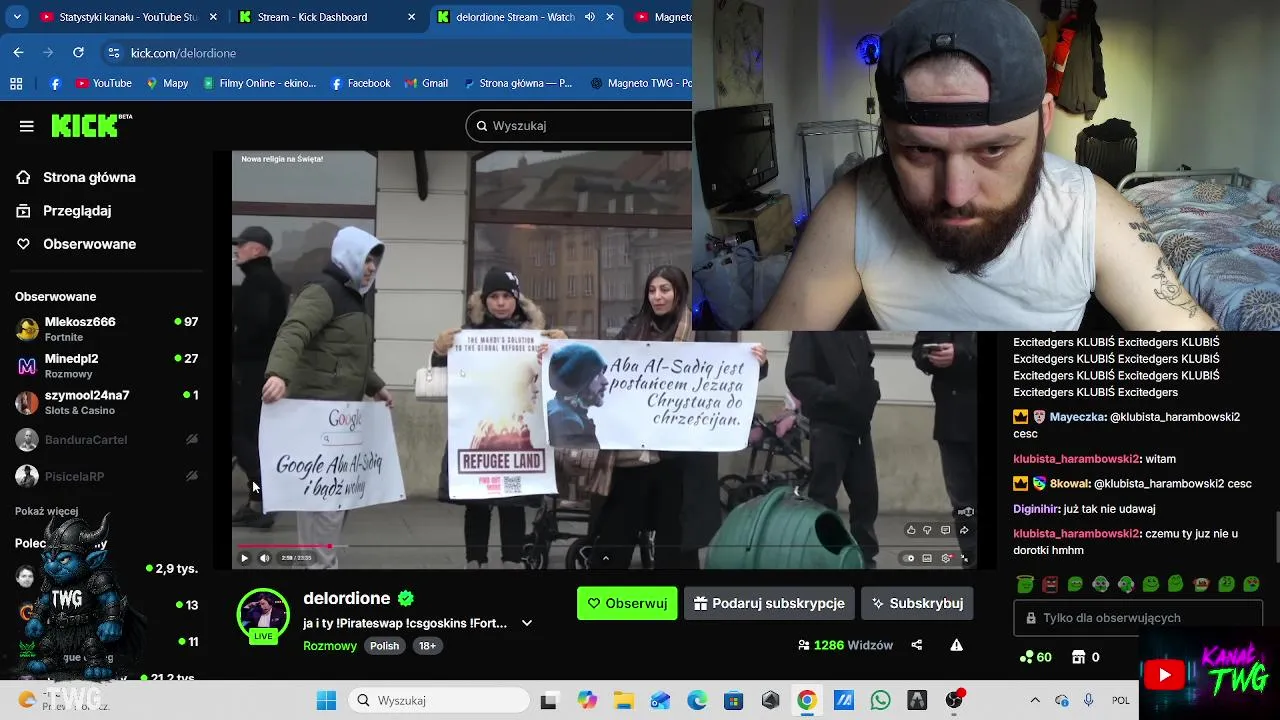Switch to Statystyki kanału YouTube Studio tab
The width and height of the screenshot is (1280, 720).
[130, 17]
